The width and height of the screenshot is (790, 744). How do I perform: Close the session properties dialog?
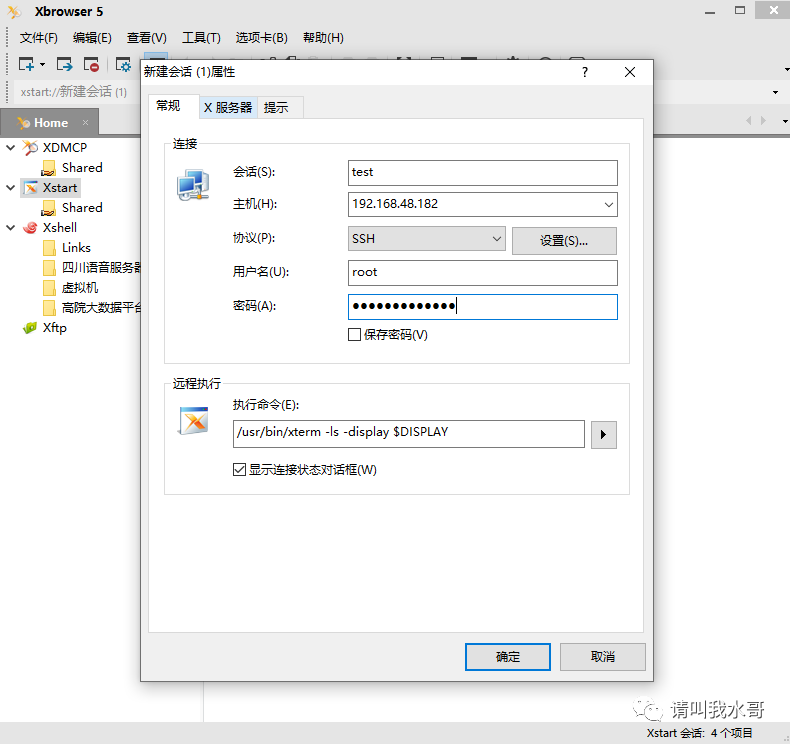(630, 72)
